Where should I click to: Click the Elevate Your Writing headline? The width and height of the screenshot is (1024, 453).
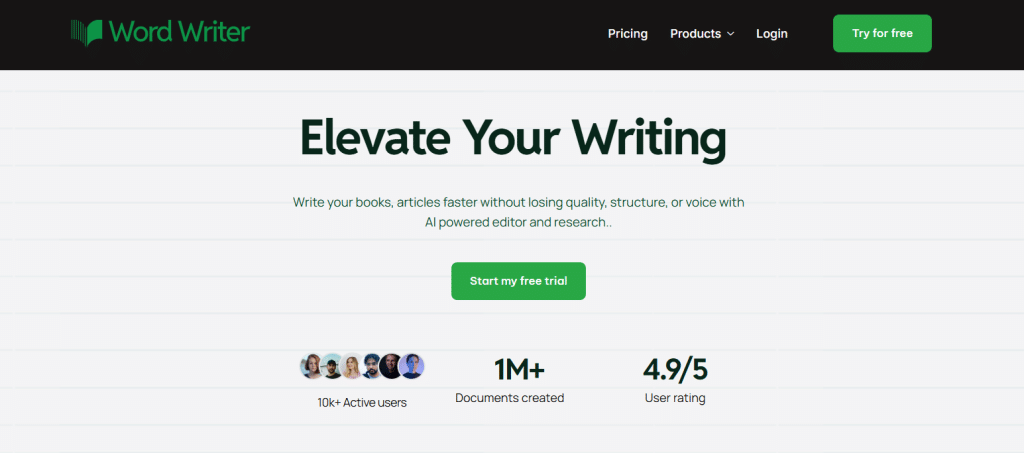(513, 138)
